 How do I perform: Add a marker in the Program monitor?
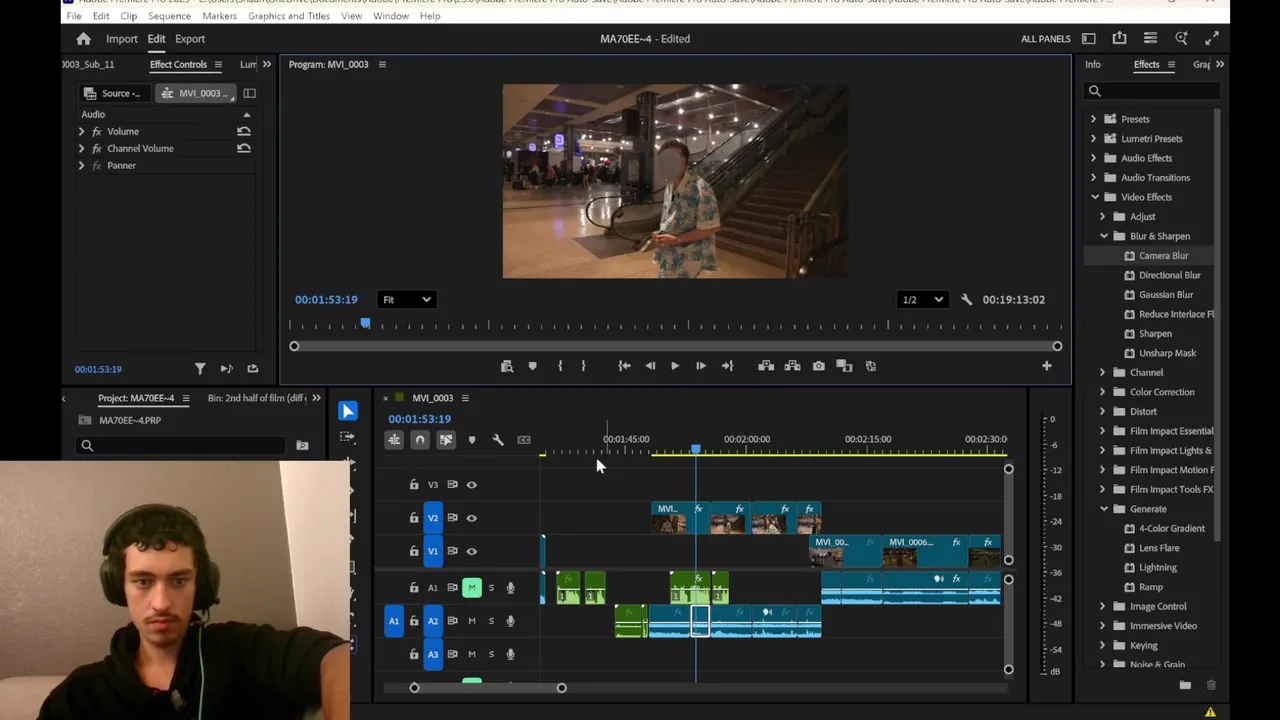tap(532, 366)
